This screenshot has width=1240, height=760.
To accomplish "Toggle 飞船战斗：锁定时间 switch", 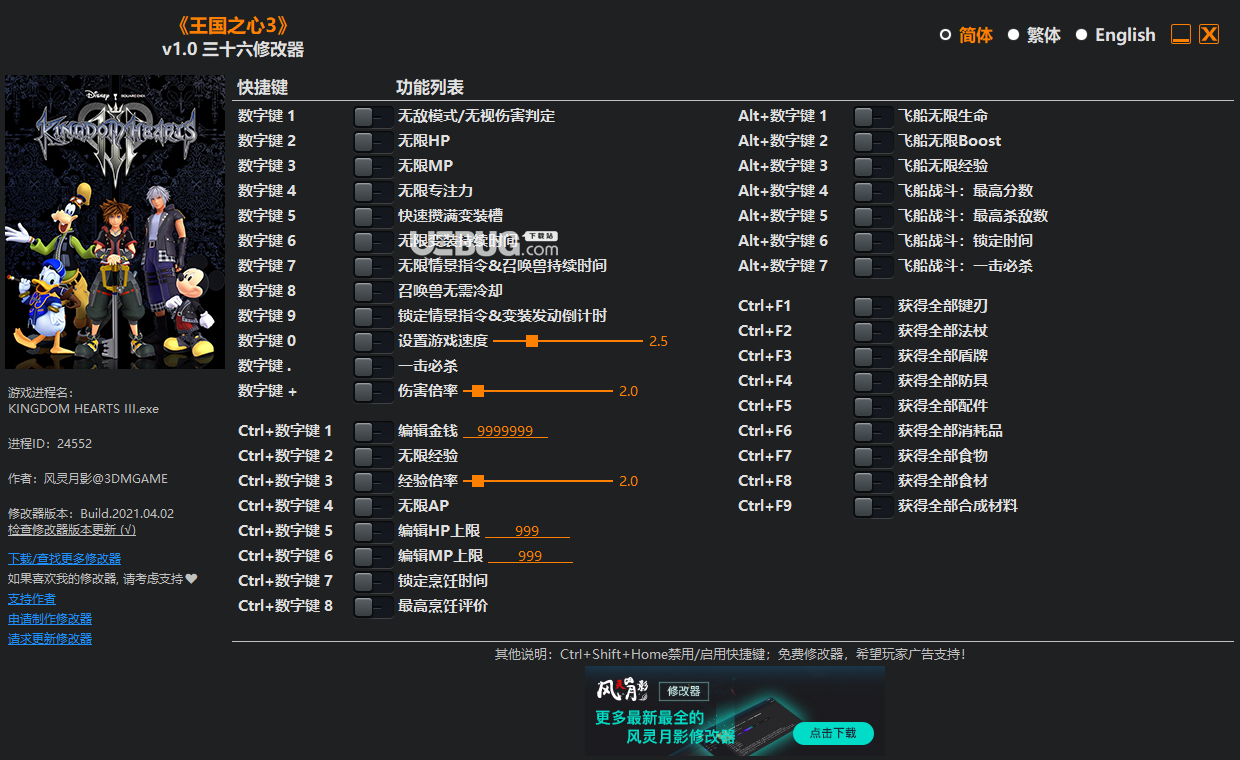I will coord(874,241).
